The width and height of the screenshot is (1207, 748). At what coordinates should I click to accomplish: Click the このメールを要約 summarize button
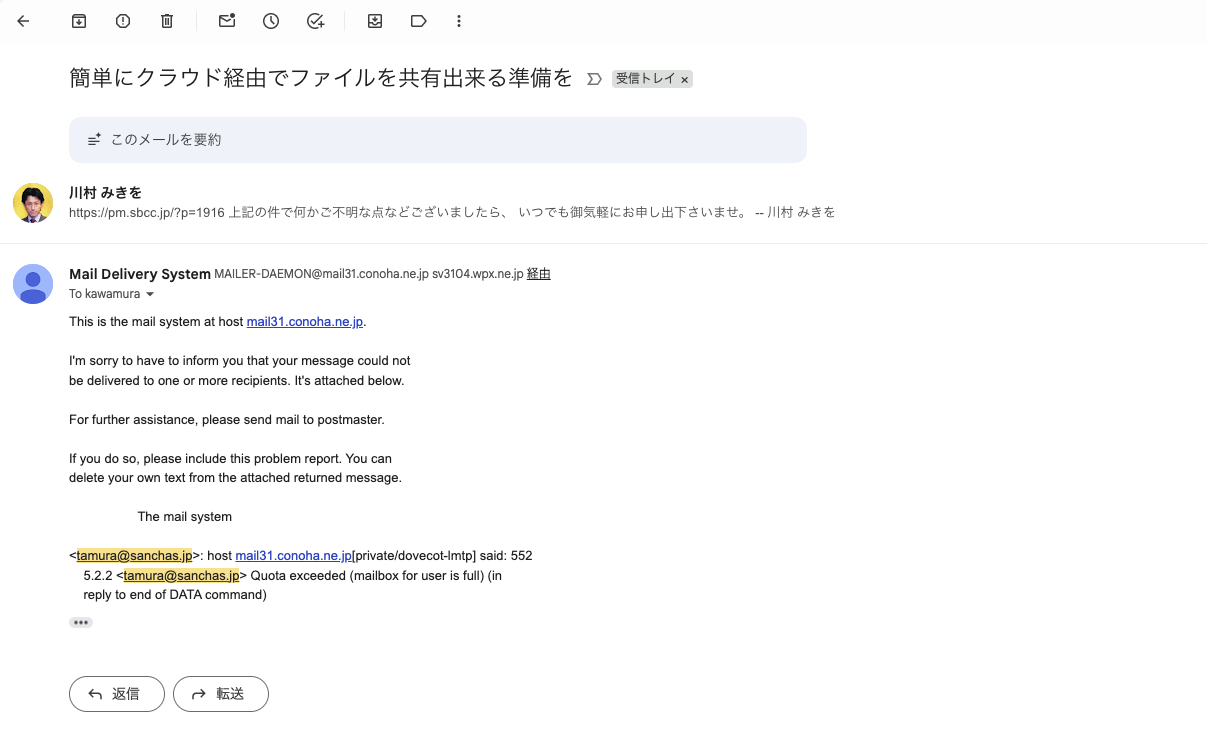437,140
